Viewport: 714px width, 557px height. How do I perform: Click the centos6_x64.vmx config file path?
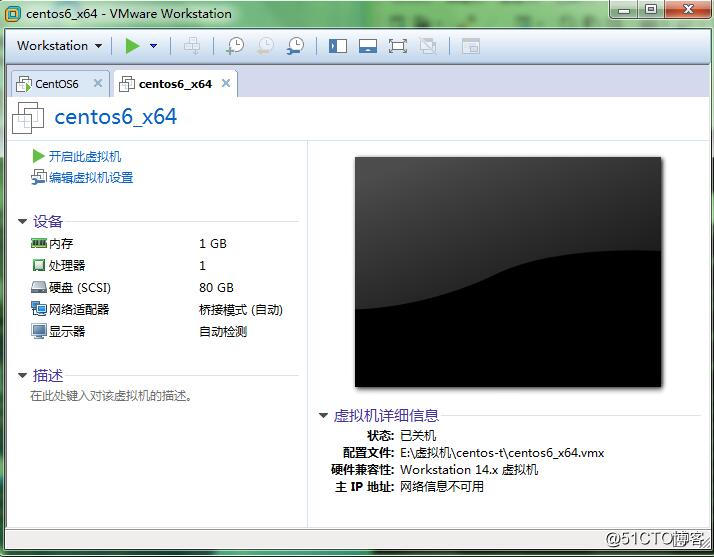click(502, 453)
